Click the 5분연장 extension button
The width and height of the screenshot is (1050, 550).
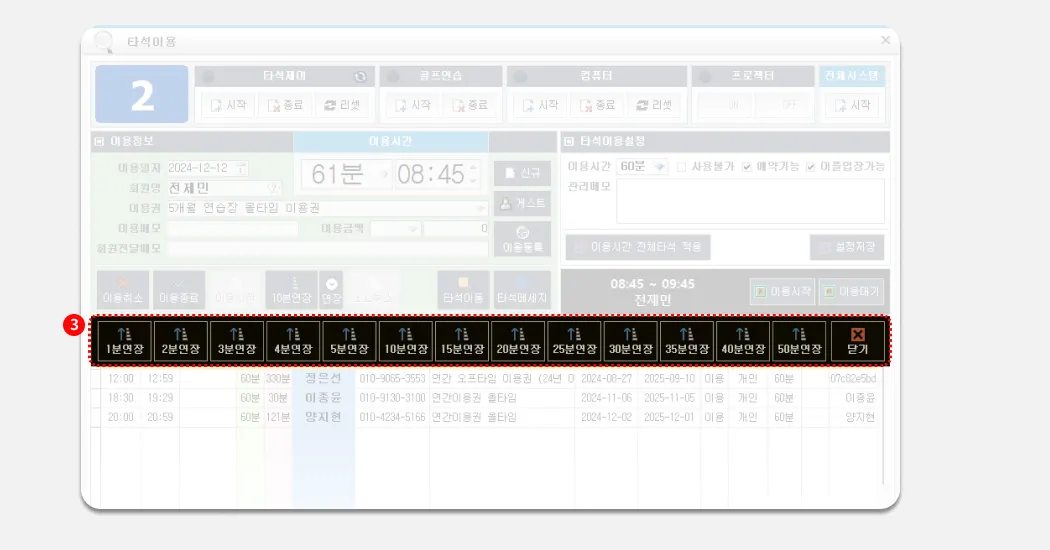coord(350,341)
